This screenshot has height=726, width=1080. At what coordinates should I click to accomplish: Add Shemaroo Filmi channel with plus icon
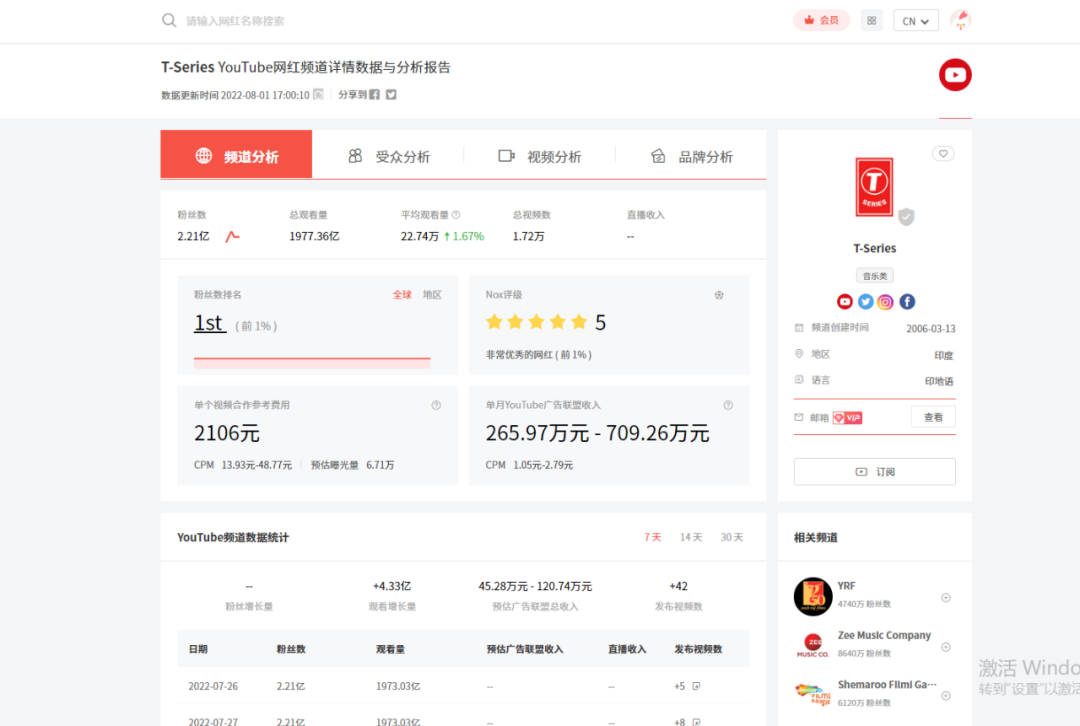pos(946,696)
